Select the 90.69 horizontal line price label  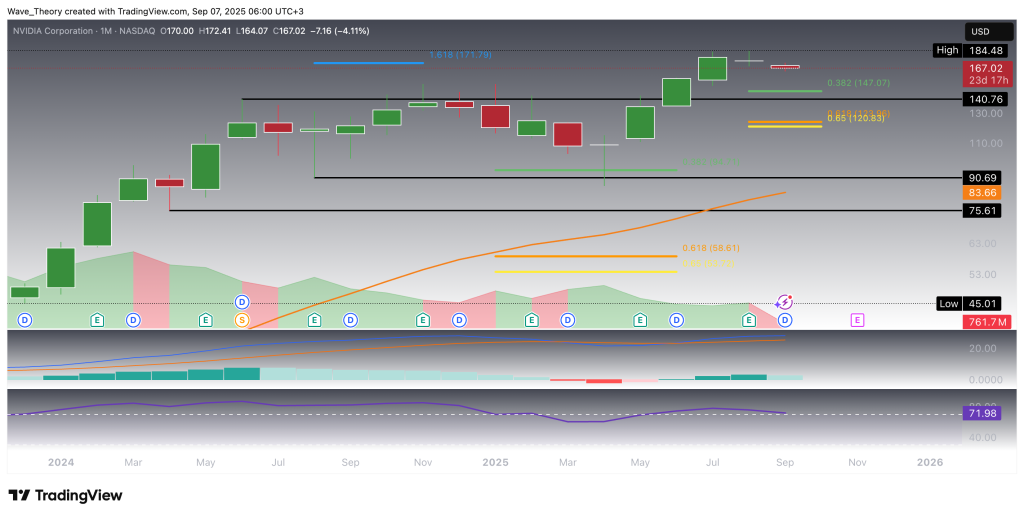[977, 178]
